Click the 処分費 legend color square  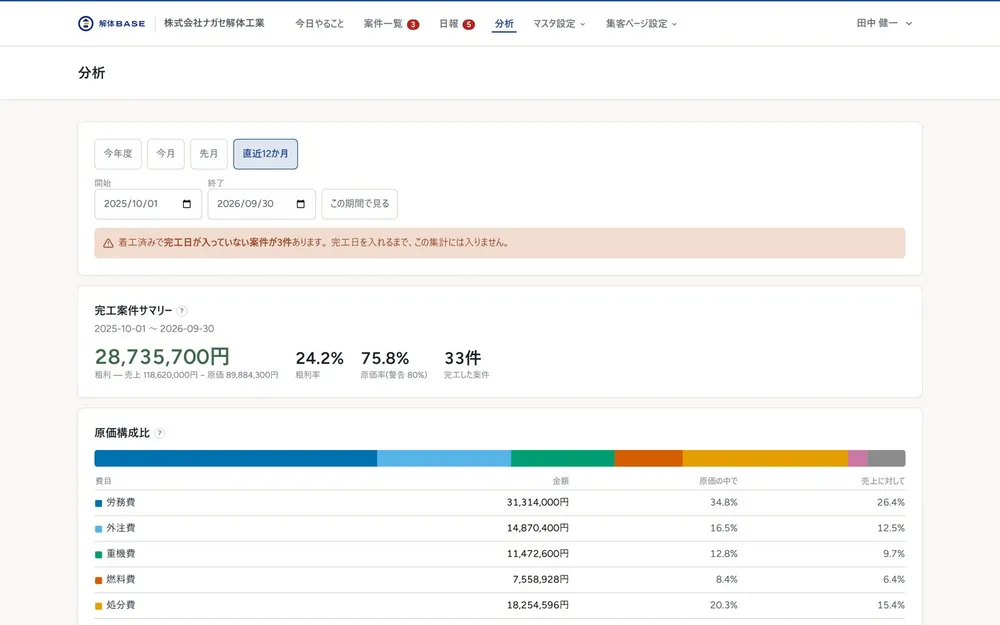tap(99, 606)
